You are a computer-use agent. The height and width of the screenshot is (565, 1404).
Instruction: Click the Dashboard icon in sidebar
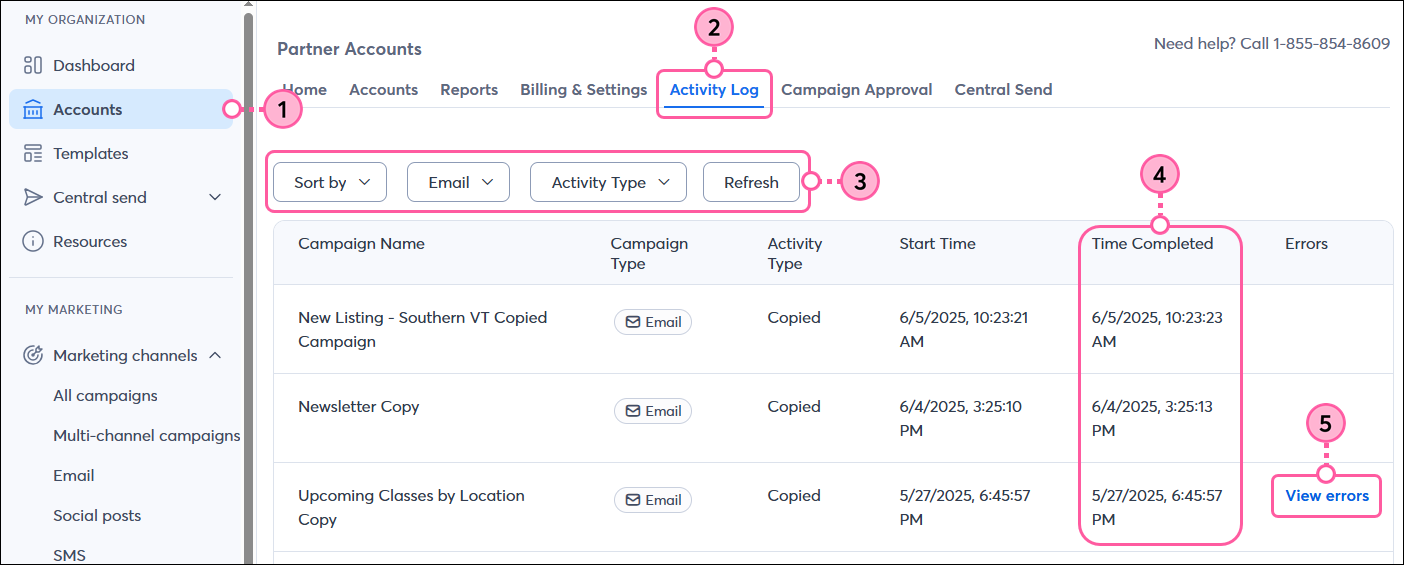(x=33, y=65)
